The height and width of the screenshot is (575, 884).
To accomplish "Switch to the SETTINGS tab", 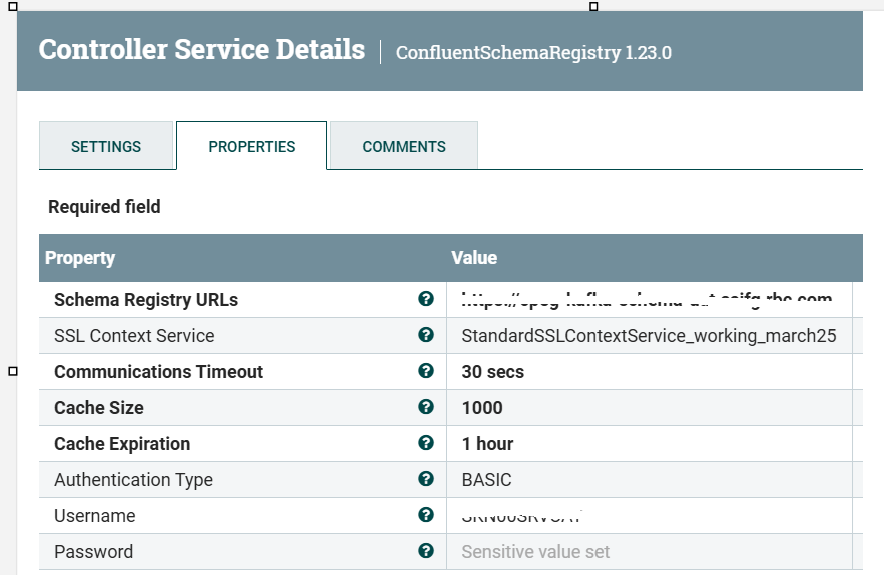I will click(106, 146).
